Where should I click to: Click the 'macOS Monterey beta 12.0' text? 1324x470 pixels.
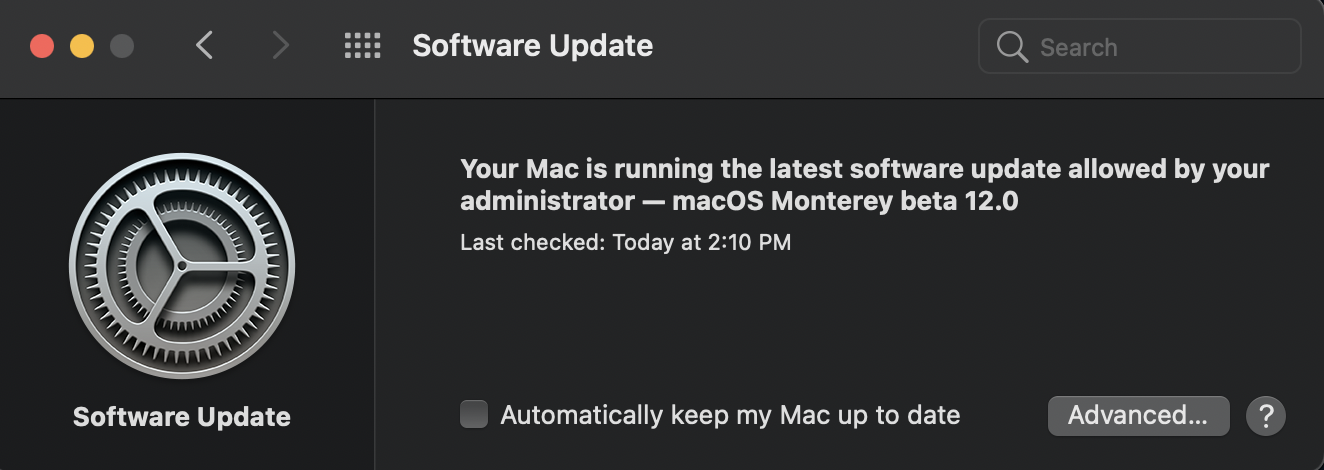pyautogui.click(x=845, y=201)
